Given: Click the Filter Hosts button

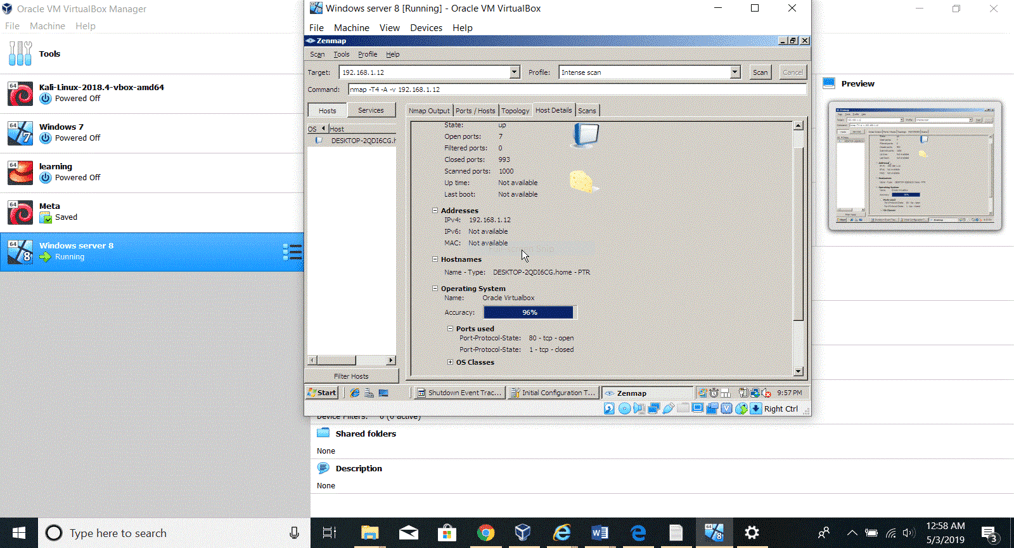Looking at the screenshot, I should click(x=351, y=376).
